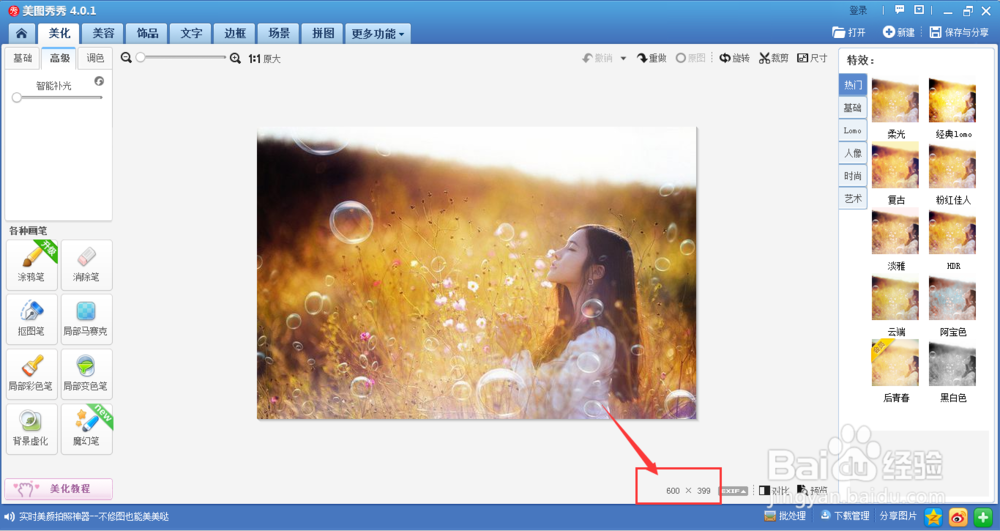Screen dimensions: 1000x531
Task: Show the 艺术 art effects category
Action: 853,199
